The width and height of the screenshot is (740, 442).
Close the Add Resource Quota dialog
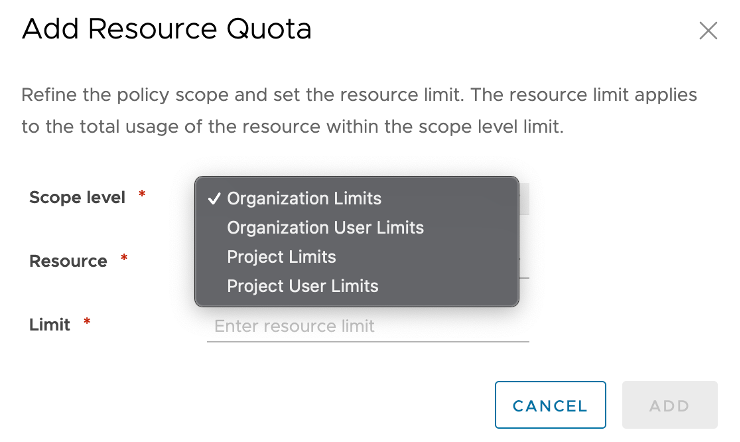(708, 30)
